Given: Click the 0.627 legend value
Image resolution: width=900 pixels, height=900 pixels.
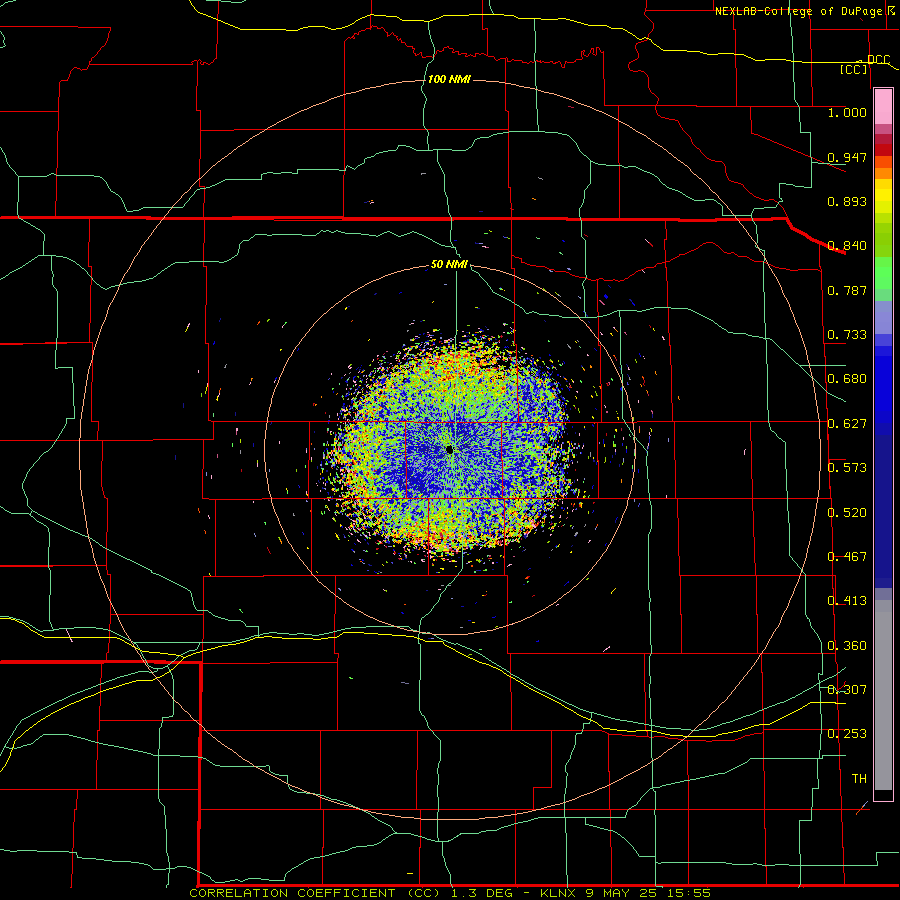Looking at the screenshot, I should click(x=847, y=424).
